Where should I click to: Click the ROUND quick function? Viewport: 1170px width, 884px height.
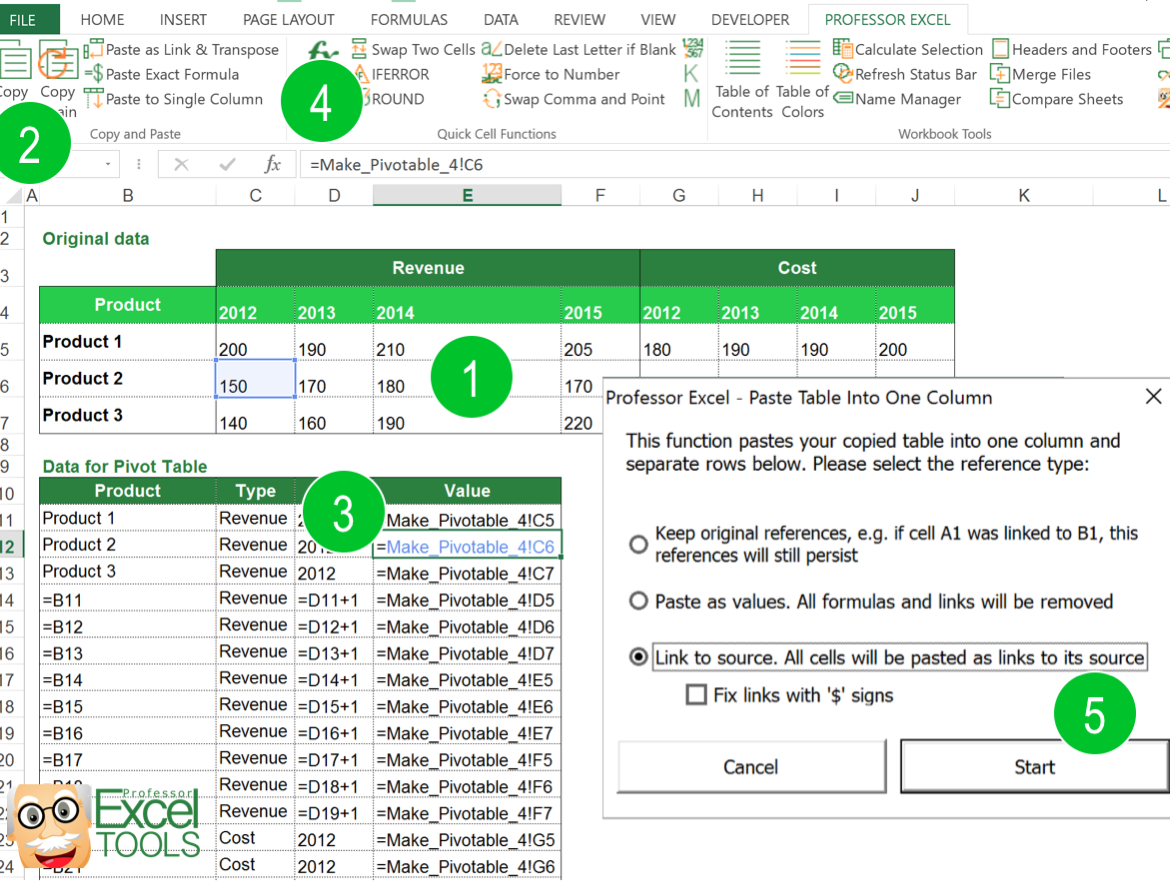tap(398, 98)
